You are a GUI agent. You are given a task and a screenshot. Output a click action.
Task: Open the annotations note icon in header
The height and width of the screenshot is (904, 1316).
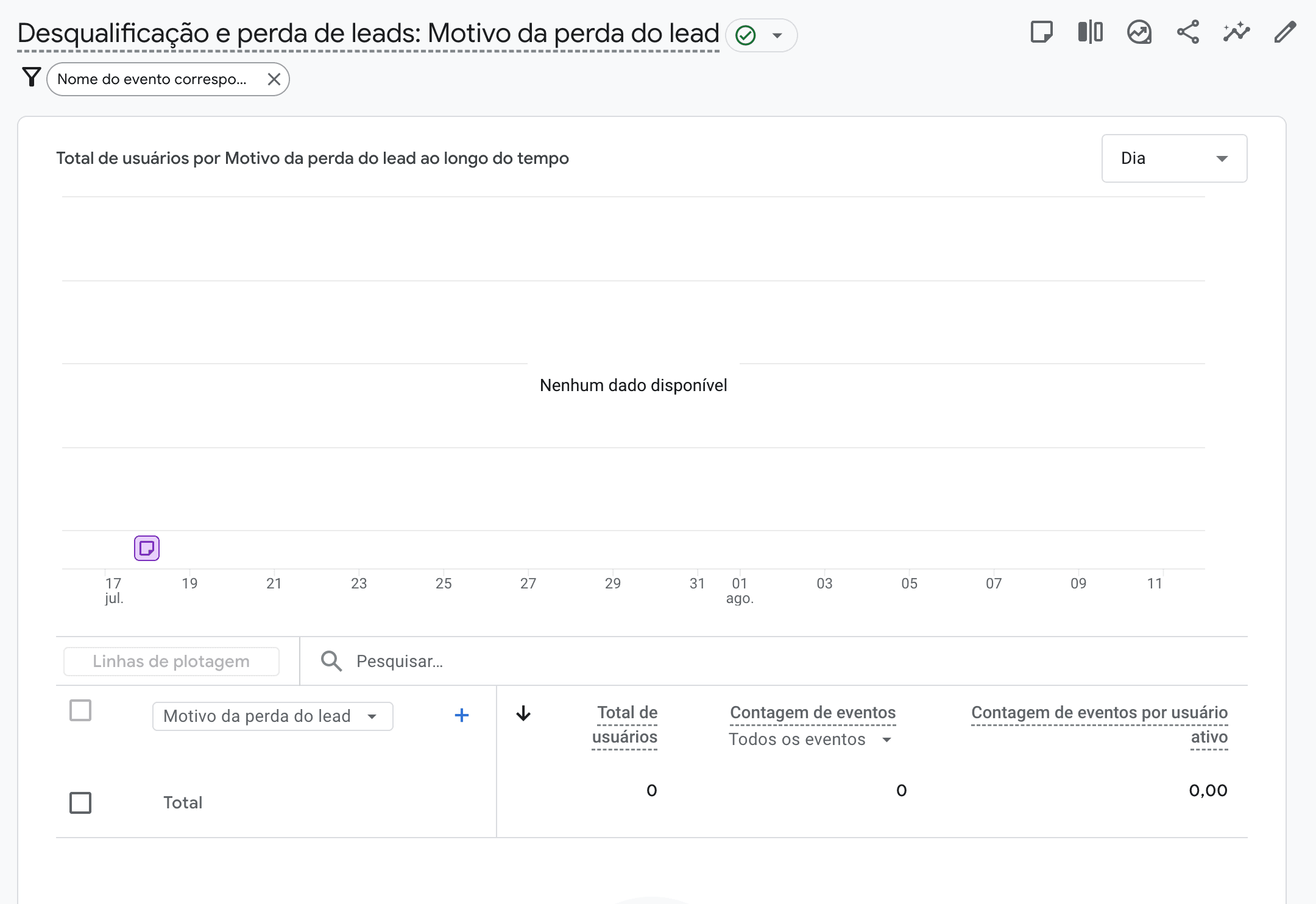(1041, 32)
